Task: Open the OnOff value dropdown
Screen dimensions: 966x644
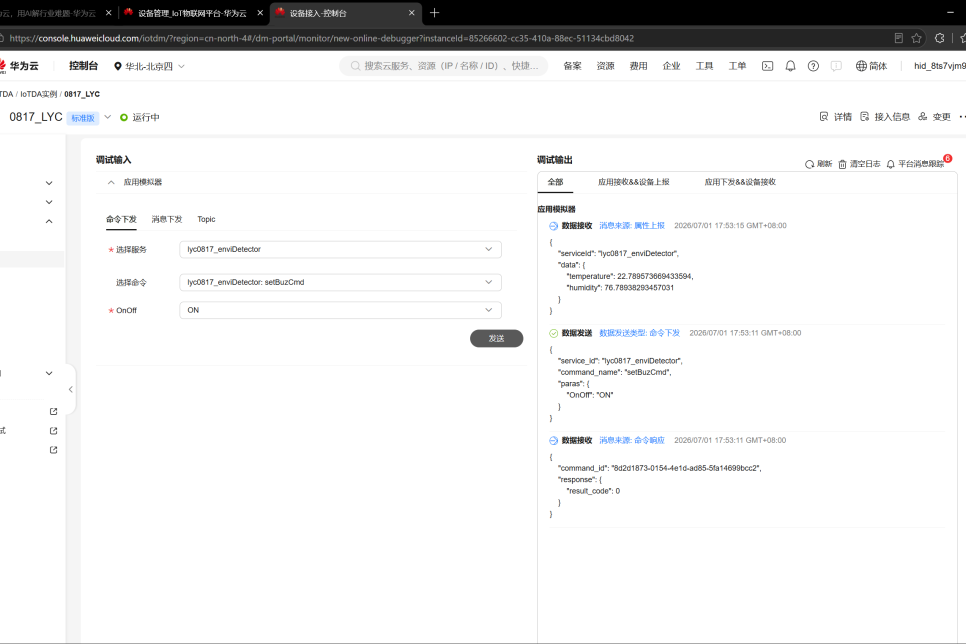Action: (x=340, y=310)
